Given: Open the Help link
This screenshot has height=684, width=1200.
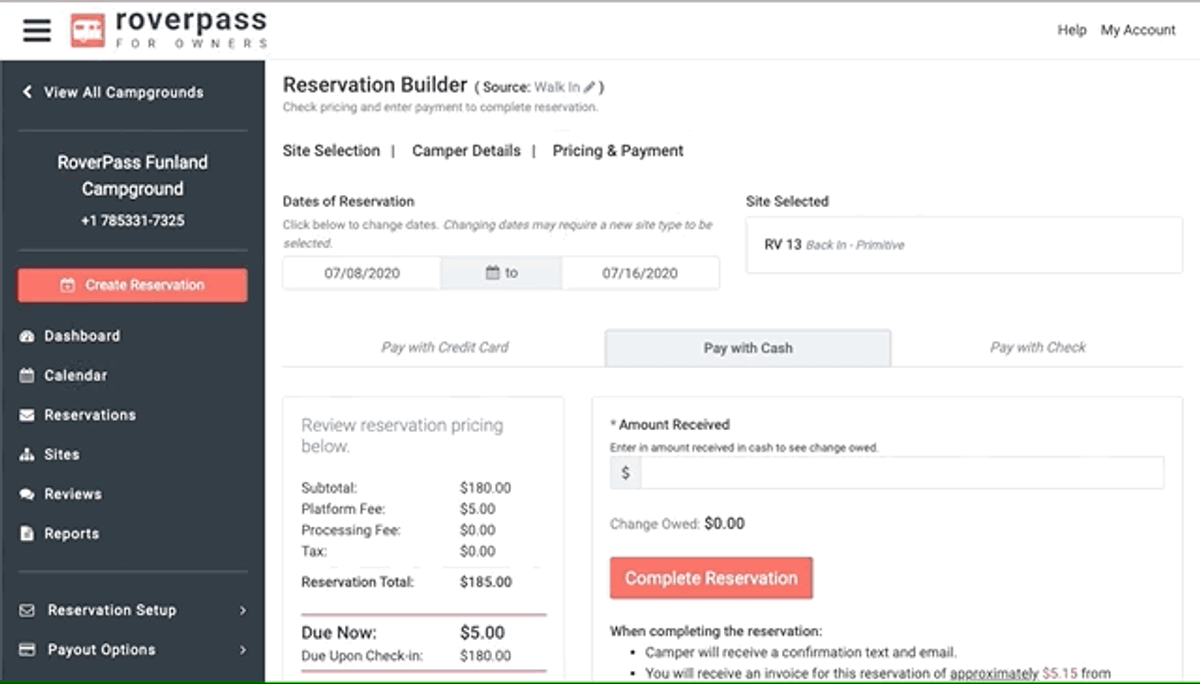Looking at the screenshot, I should pos(1072,30).
